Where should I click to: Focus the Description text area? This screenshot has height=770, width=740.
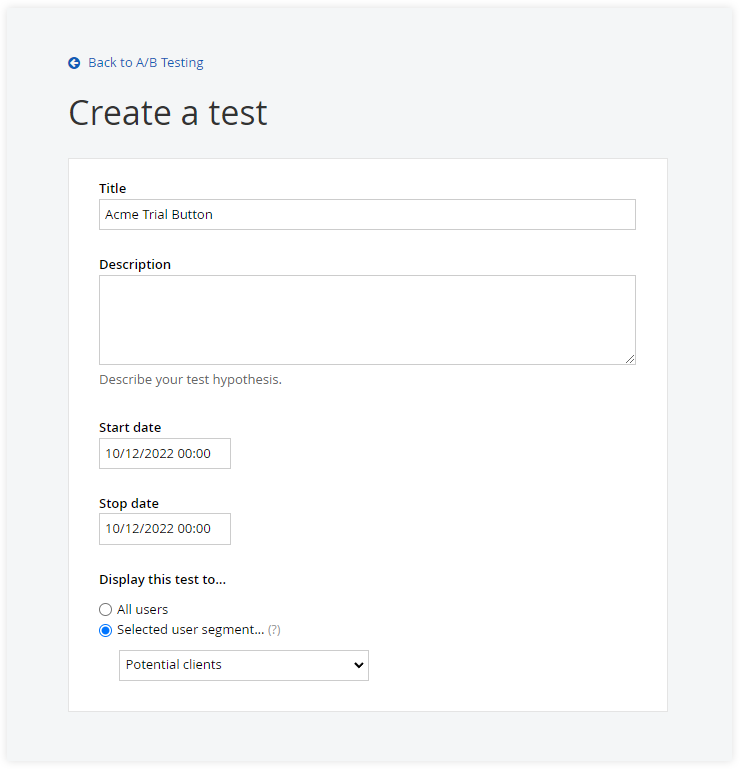click(x=367, y=319)
